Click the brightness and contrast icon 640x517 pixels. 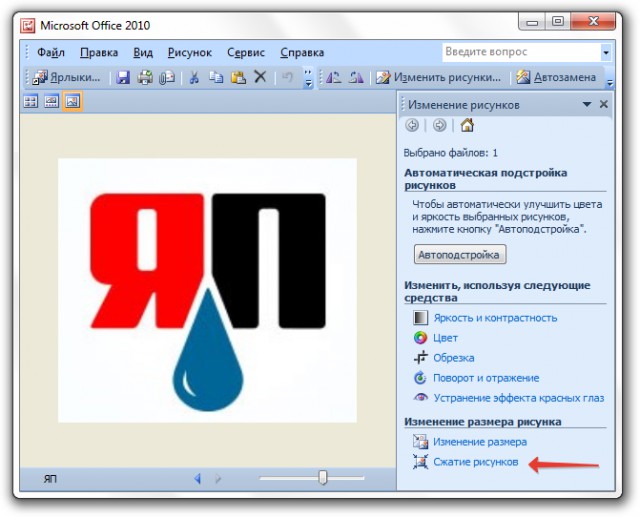(x=420, y=317)
